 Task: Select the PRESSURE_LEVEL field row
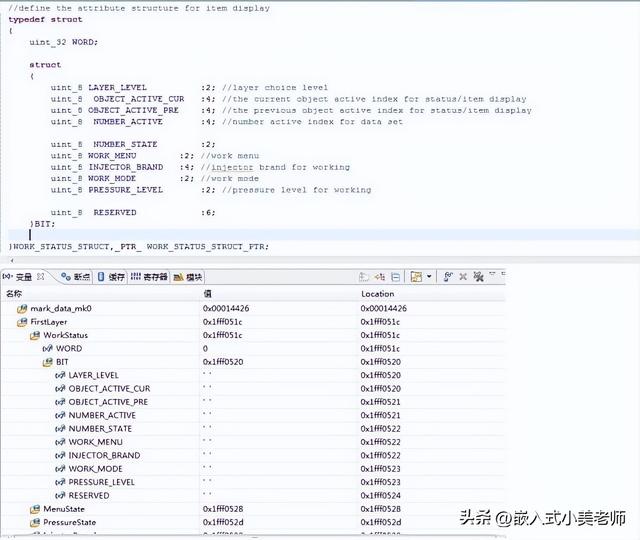pyautogui.click(x=253, y=482)
